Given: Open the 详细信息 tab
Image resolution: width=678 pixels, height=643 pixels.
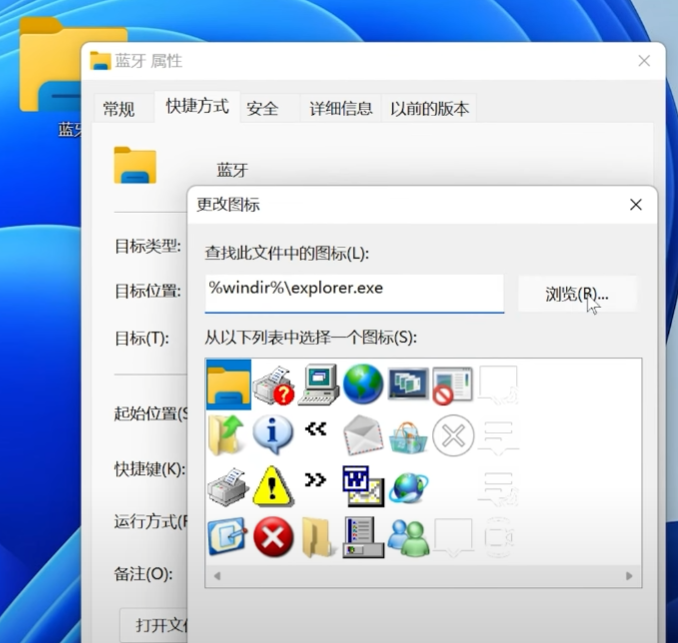Looking at the screenshot, I should [341, 109].
